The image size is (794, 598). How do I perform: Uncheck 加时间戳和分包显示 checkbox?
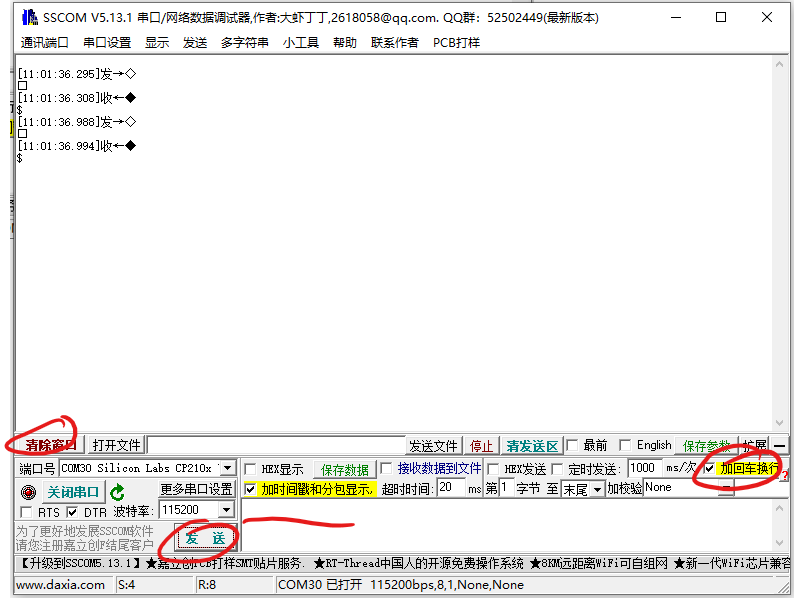coord(250,490)
